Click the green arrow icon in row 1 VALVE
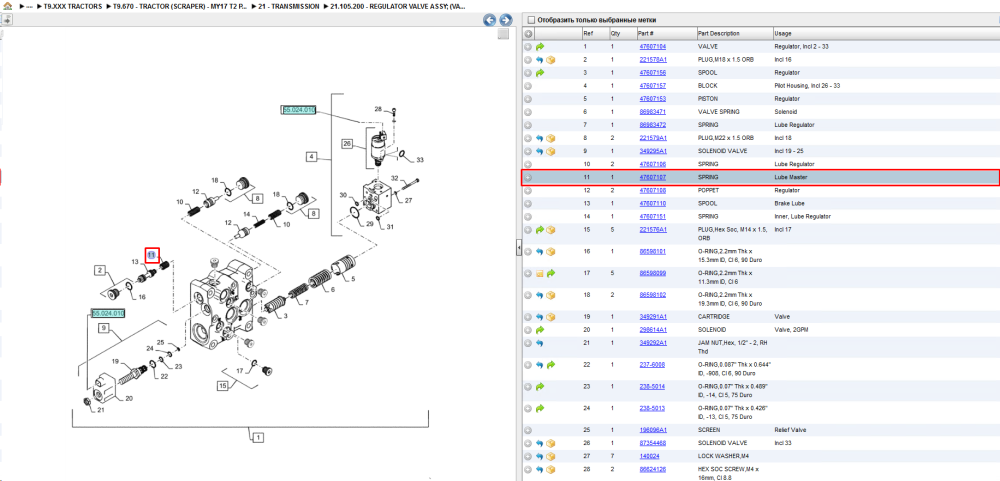1000x481 pixels. 540,47
